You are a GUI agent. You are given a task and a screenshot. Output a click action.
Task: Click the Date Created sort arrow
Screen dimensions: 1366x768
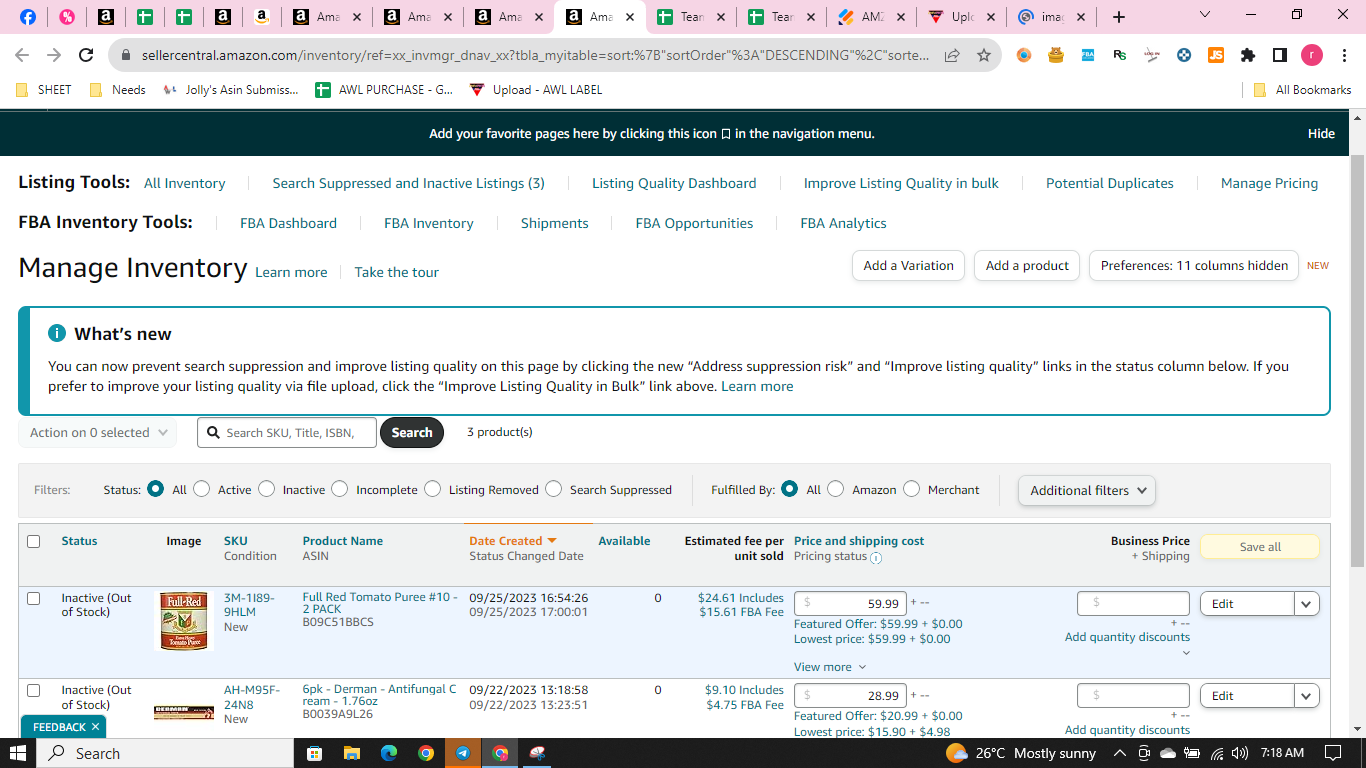pyautogui.click(x=551, y=541)
